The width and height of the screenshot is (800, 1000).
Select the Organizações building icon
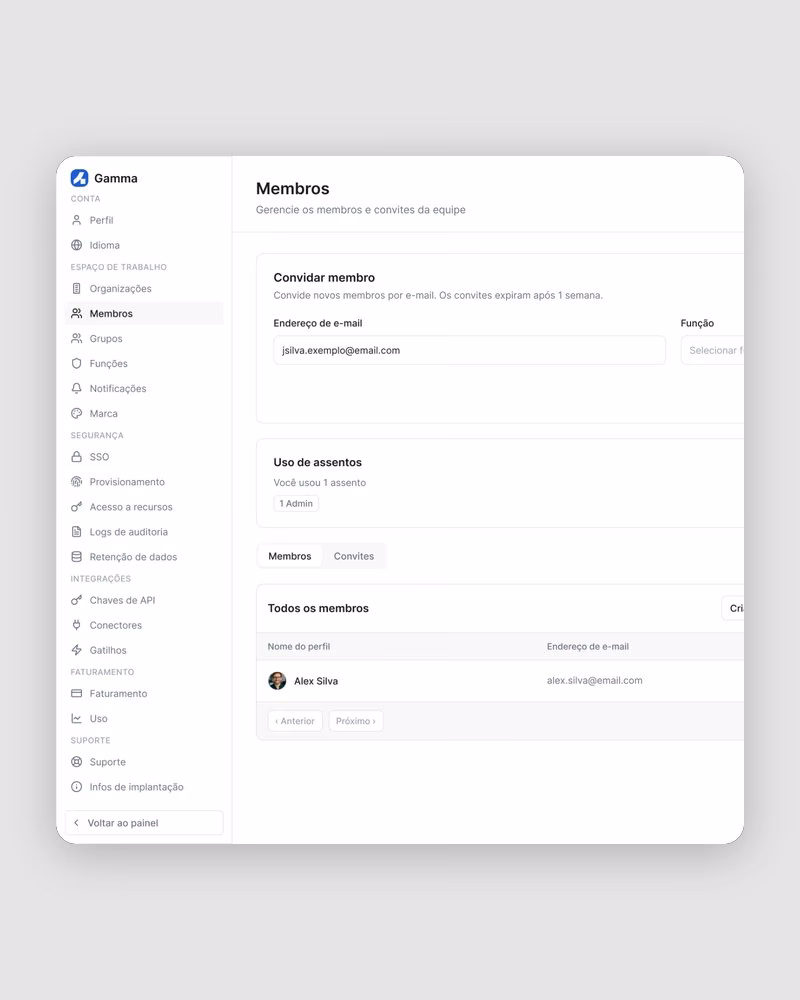pyautogui.click(x=77, y=288)
